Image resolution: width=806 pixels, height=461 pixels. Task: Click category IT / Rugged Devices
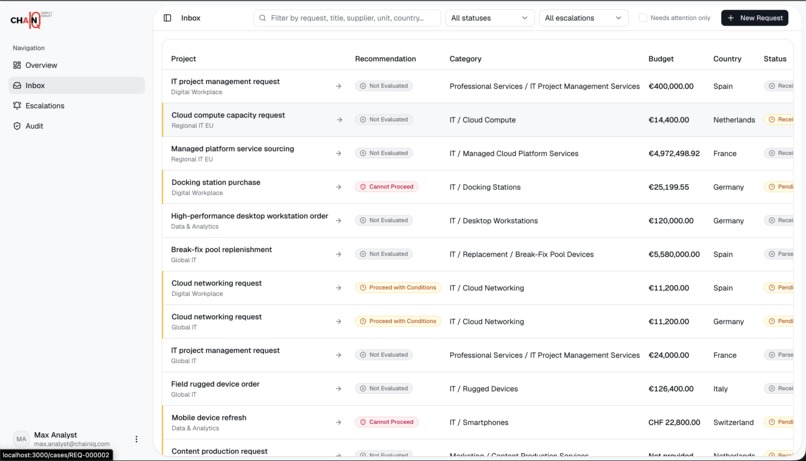(484, 389)
